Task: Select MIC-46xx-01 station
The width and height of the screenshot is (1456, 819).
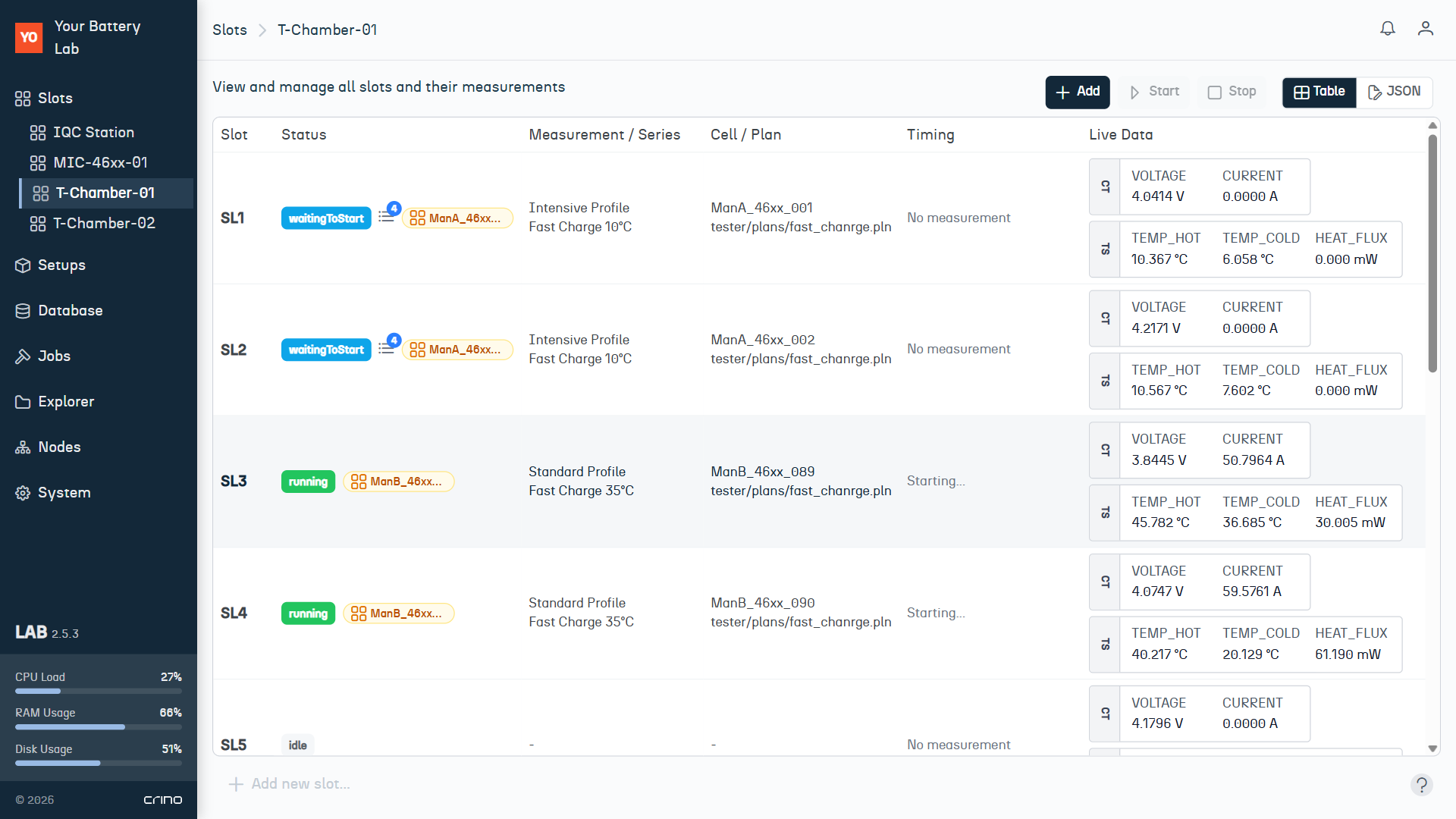Action: coord(102,162)
